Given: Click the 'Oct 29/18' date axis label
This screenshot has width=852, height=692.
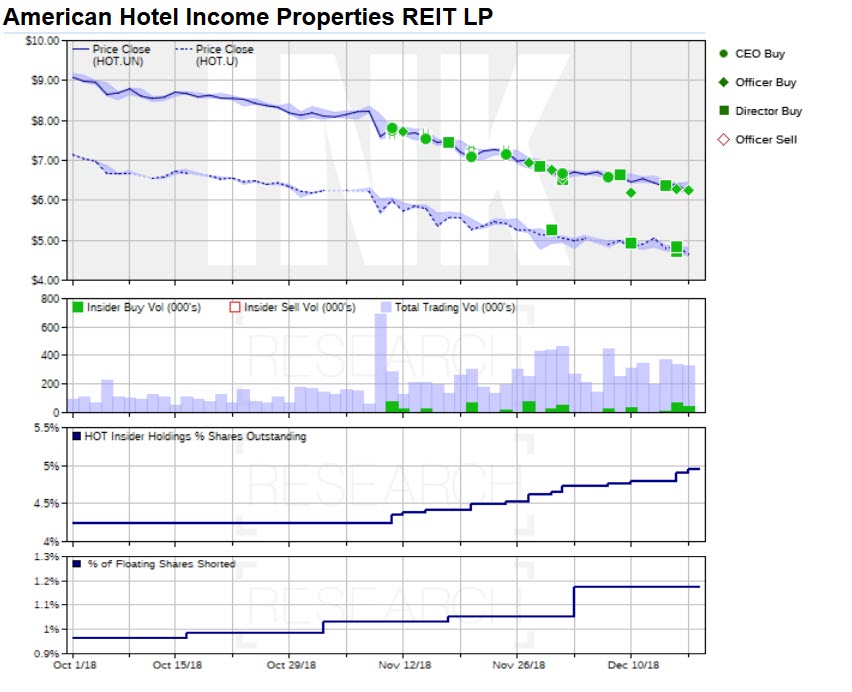Looking at the screenshot, I should [x=291, y=665].
